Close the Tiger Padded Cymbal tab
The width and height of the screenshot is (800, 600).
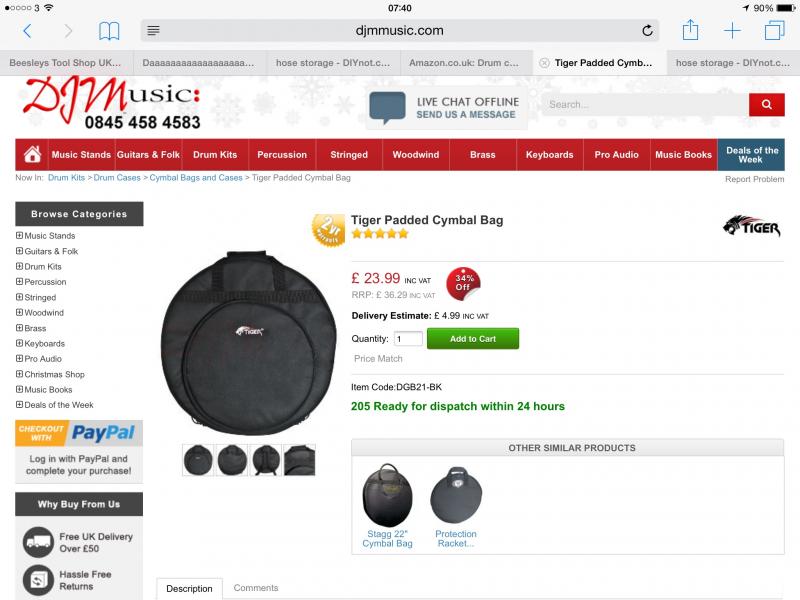click(x=544, y=63)
